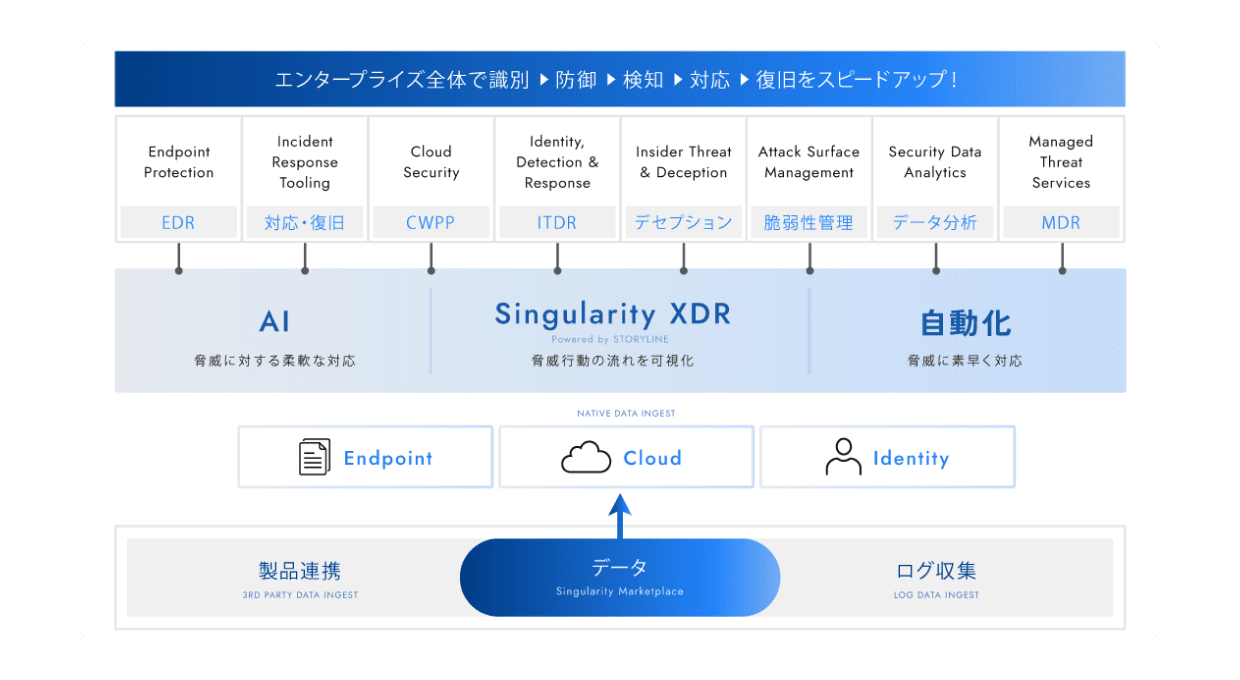This screenshot has width=1240, height=680.
Task: Open Attack Surface Management card
Action: click(809, 179)
